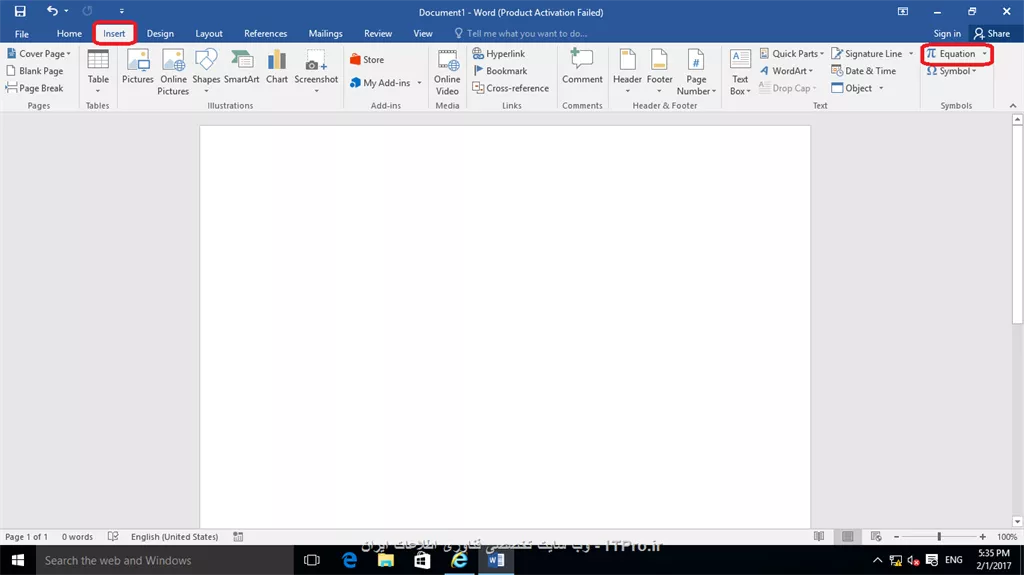
Task: Switch to Read Mode view
Action: point(819,536)
